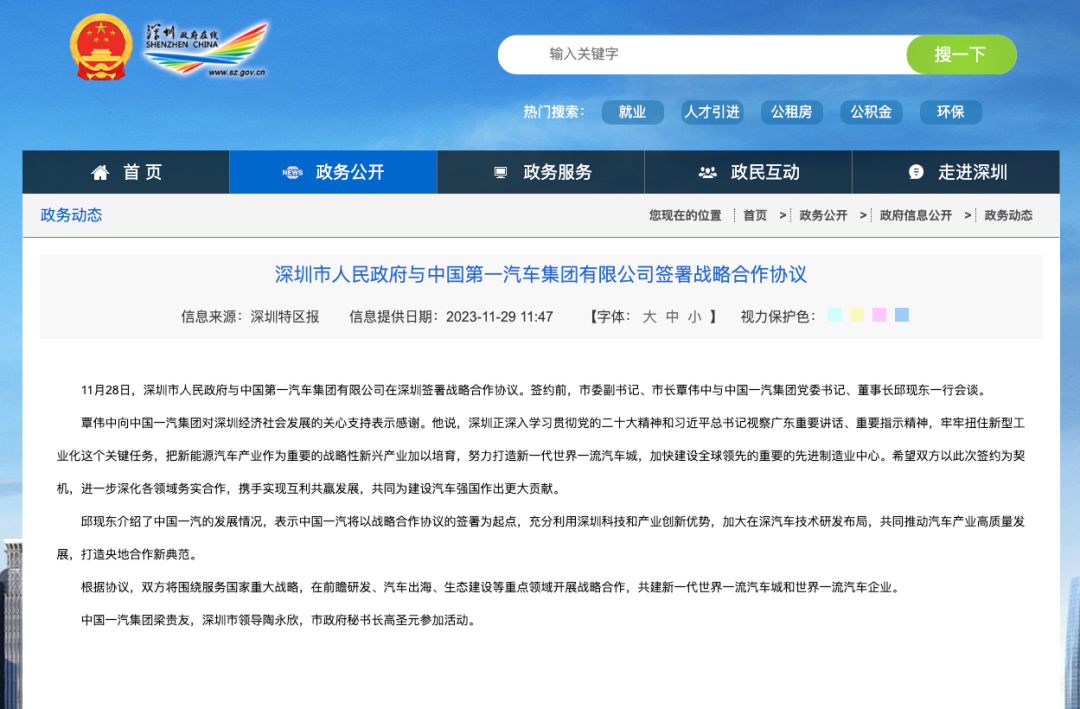1080x709 pixels.
Task: Choose the pink eye-protection color
Action: (x=879, y=315)
